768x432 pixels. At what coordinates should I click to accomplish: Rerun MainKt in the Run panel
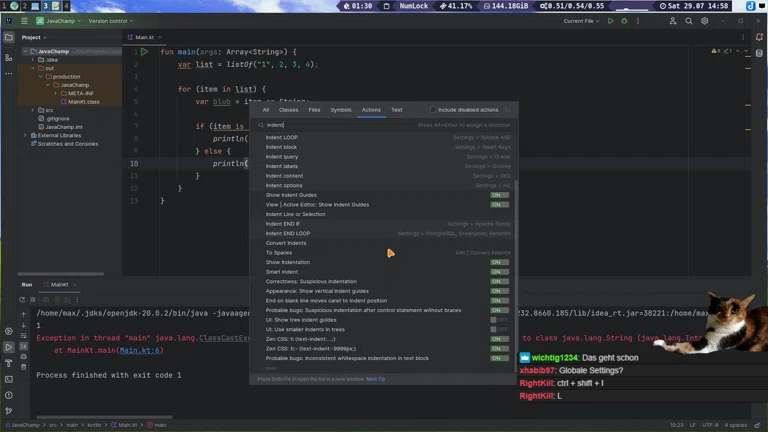[22, 300]
